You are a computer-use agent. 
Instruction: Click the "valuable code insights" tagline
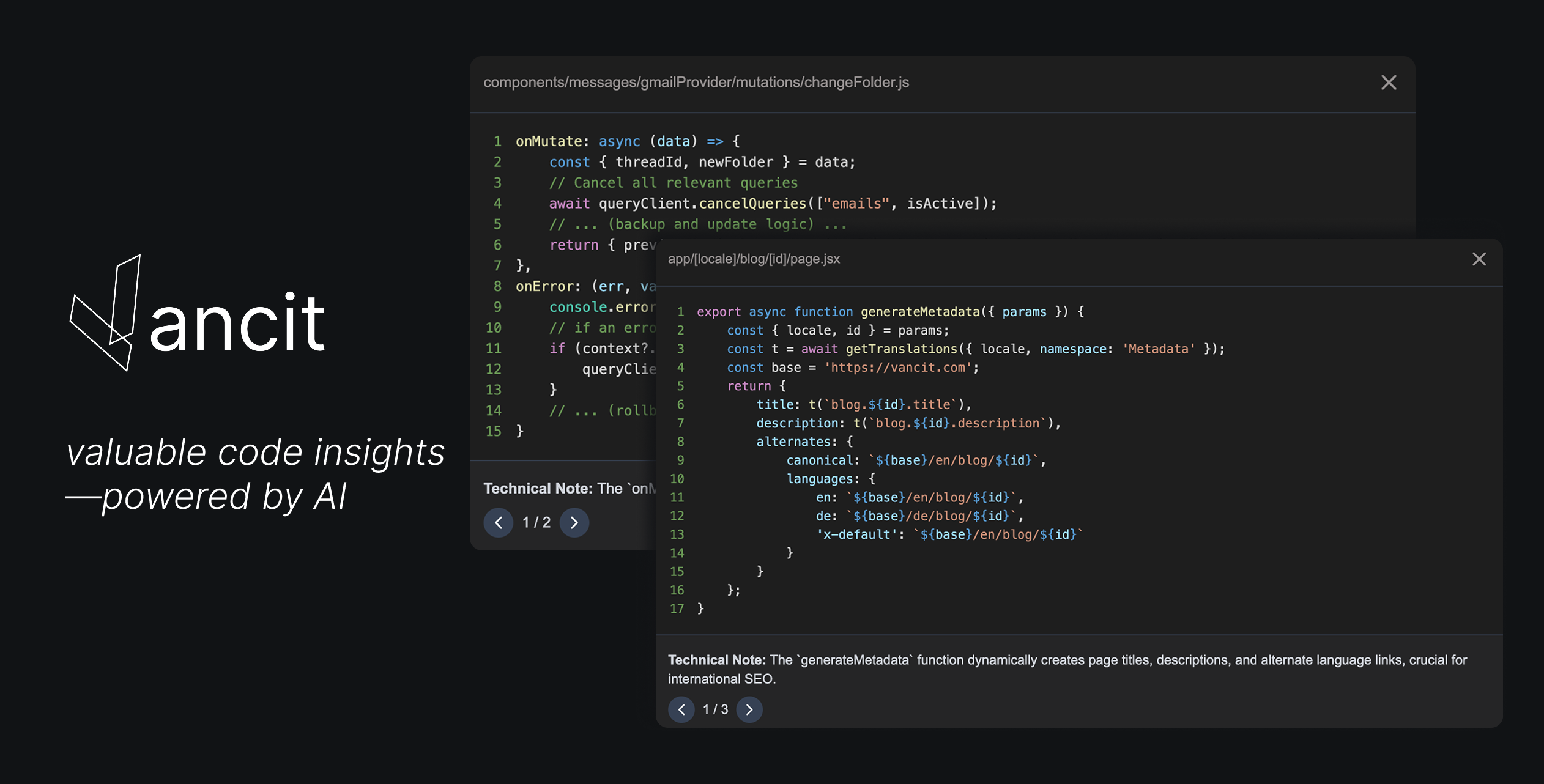pyautogui.click(x=255, y=453)
